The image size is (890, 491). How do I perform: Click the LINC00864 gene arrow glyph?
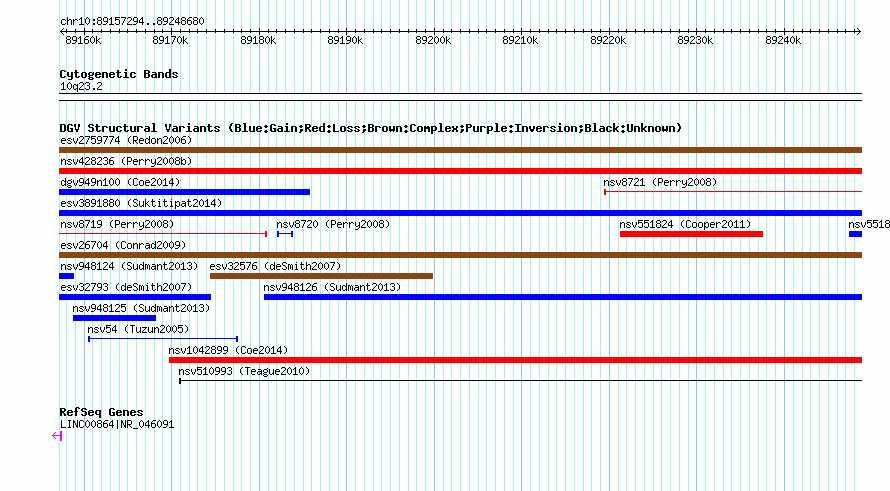[57, 436]
